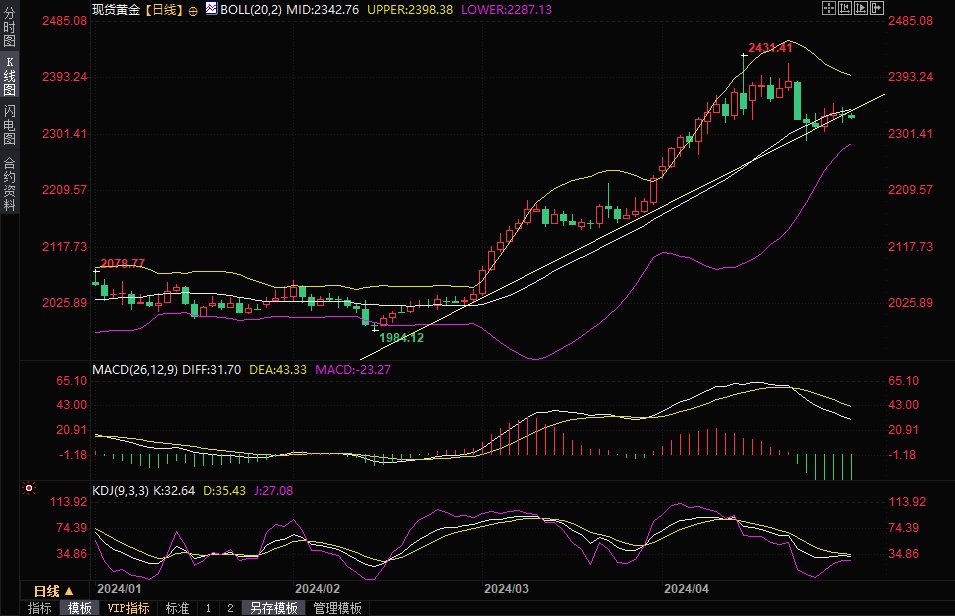
Task: Open 闪电图 view in left sidebar
Action: click(x=9, y=125)
